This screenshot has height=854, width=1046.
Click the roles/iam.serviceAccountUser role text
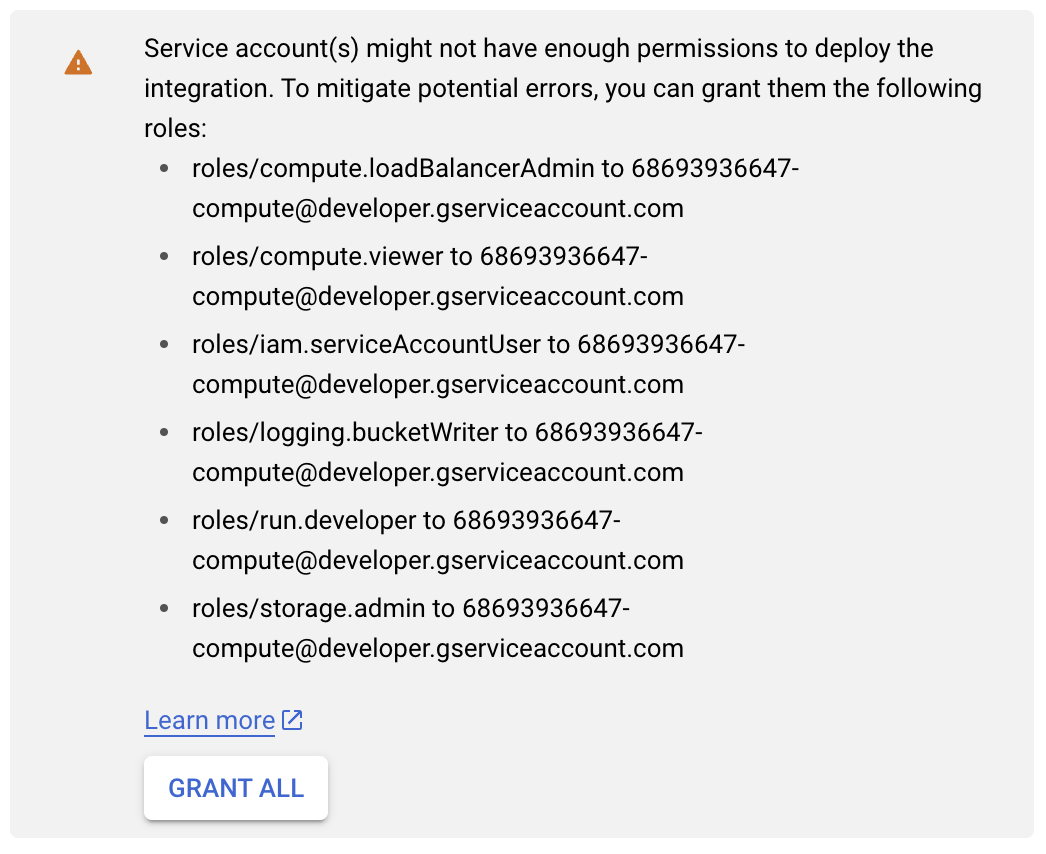[366, 344]
